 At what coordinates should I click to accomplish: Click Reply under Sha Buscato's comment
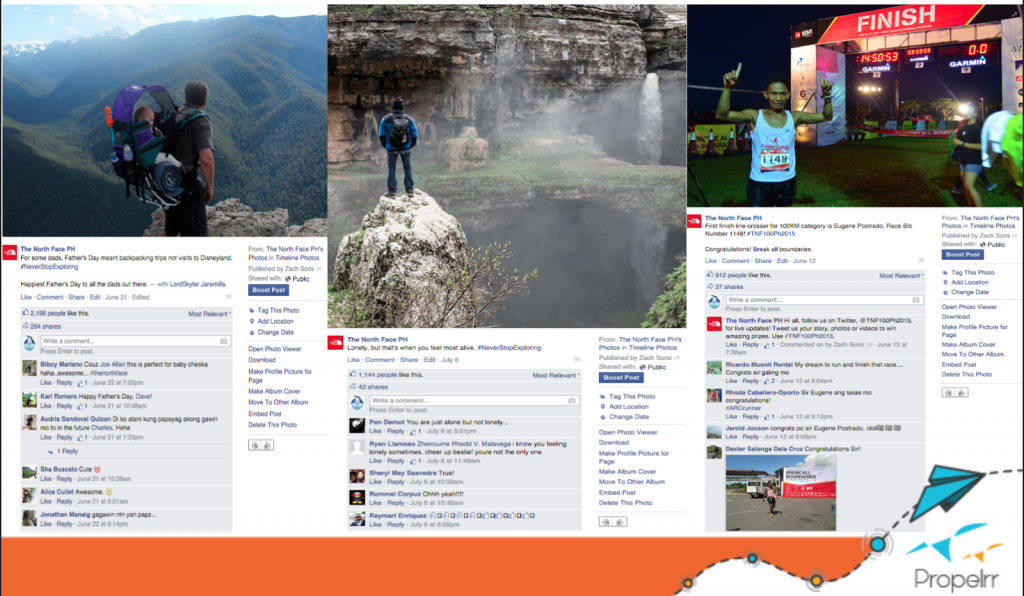coord(64,478)
